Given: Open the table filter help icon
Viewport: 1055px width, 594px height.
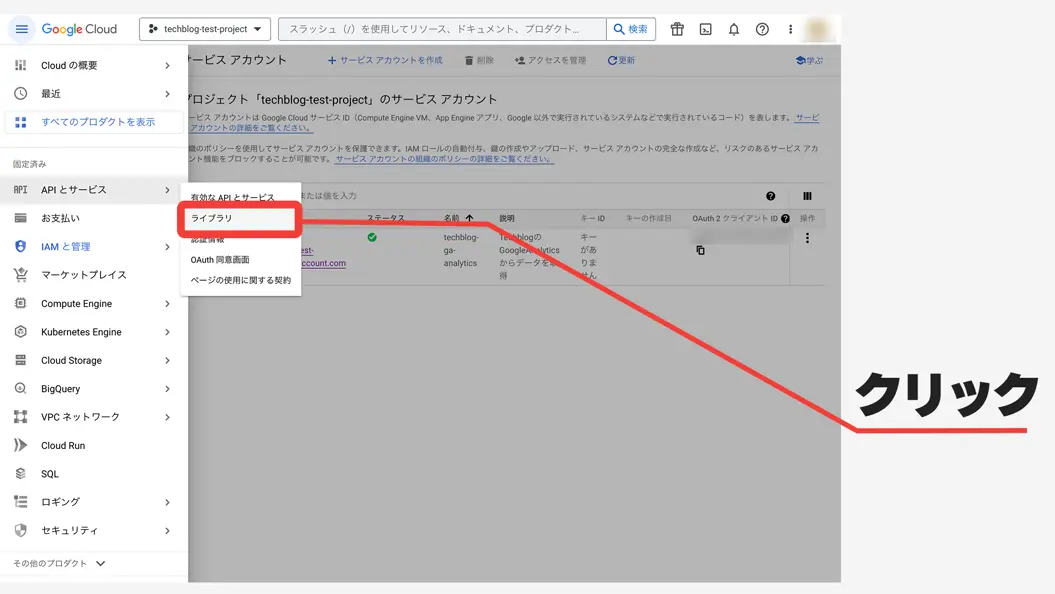Looking at the screenshot, I should (x=770, y=196).
